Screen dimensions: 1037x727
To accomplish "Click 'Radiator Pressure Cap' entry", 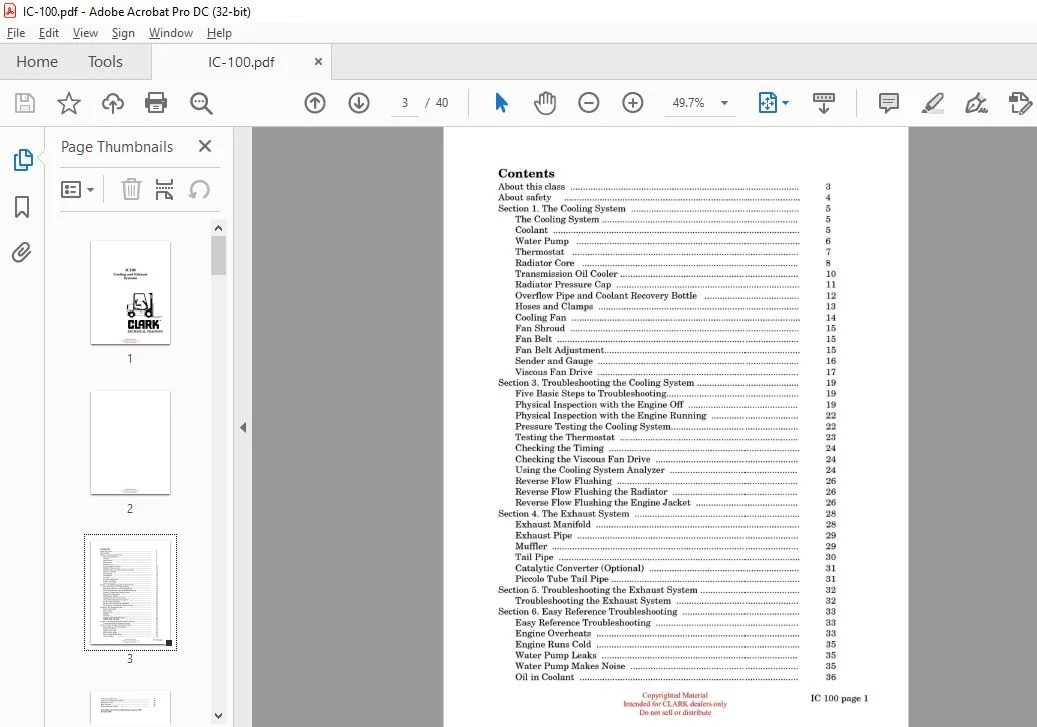I will pos(563,284).
